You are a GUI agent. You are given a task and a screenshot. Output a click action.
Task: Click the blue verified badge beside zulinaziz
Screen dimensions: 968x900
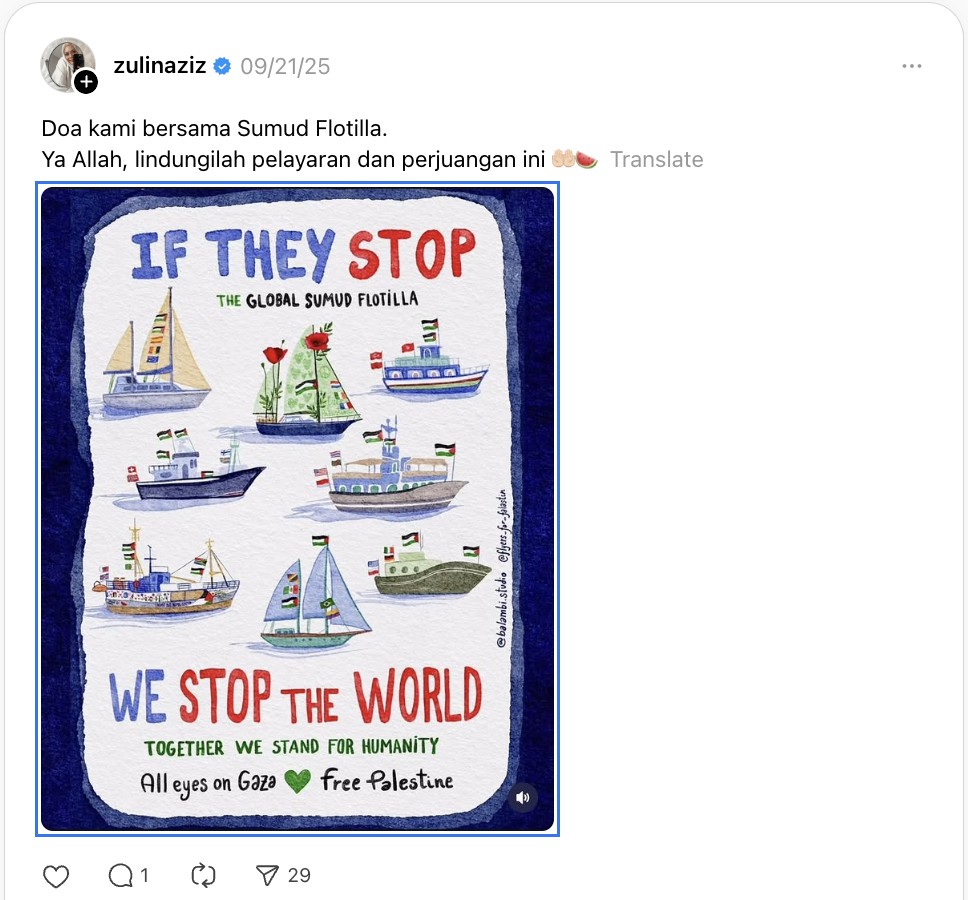222,67
